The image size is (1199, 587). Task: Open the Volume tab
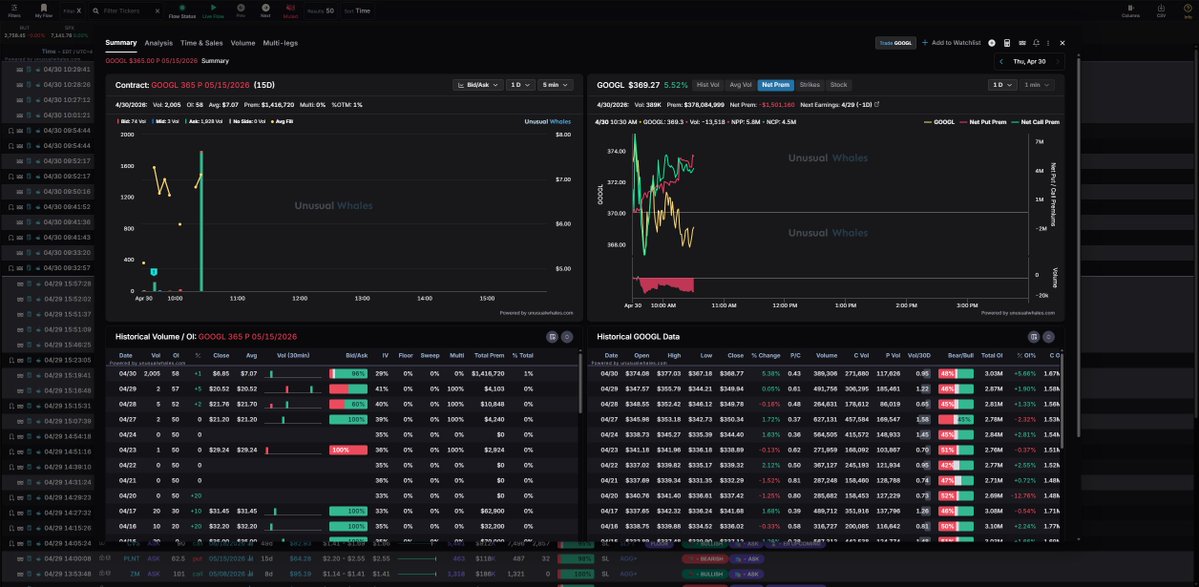click(x=243, y=44)
